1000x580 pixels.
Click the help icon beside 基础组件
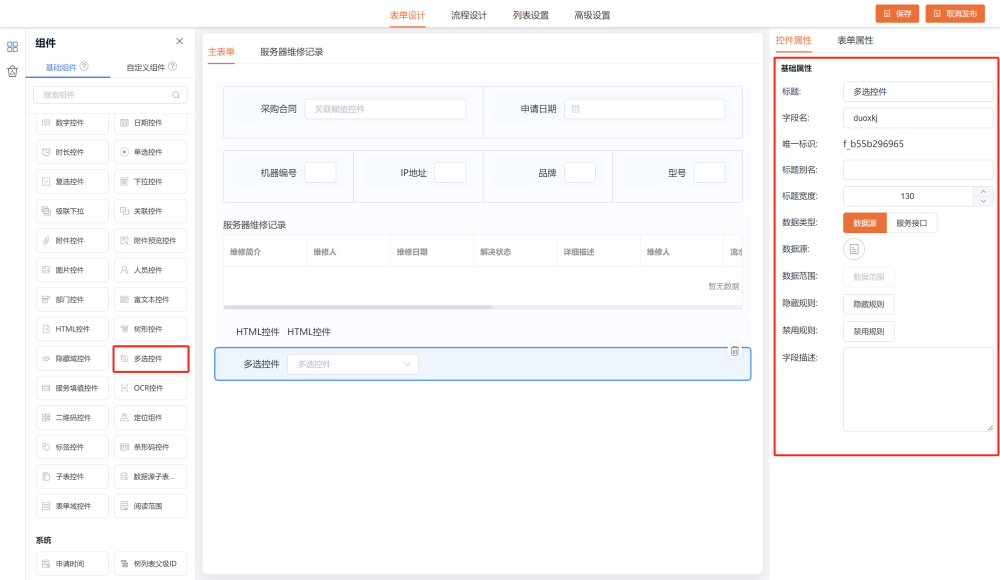(84, 67)
